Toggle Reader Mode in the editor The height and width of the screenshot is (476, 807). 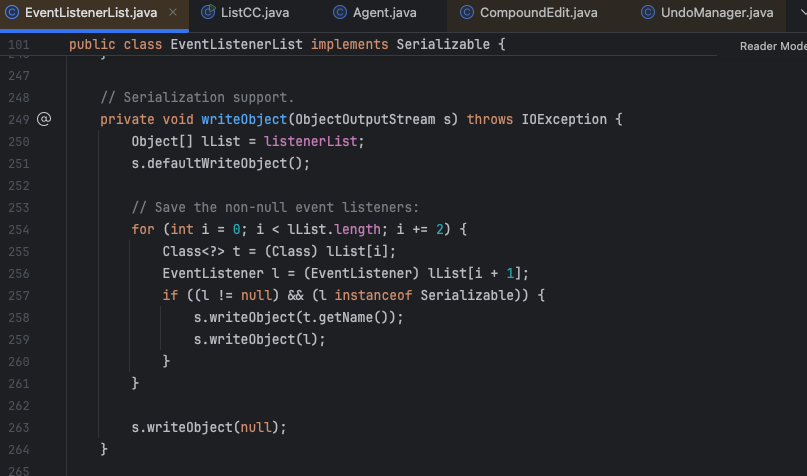(x=772, y=46)
